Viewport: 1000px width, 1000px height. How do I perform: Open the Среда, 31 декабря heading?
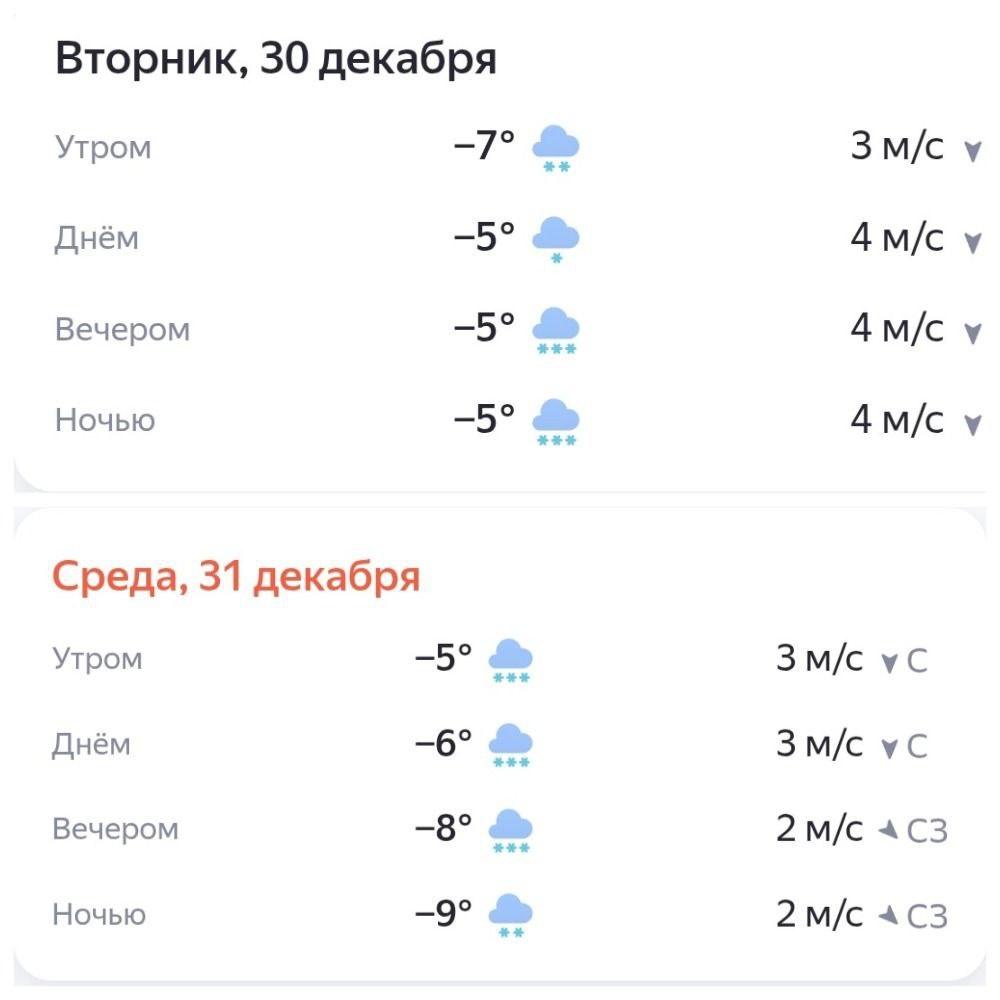236,577
